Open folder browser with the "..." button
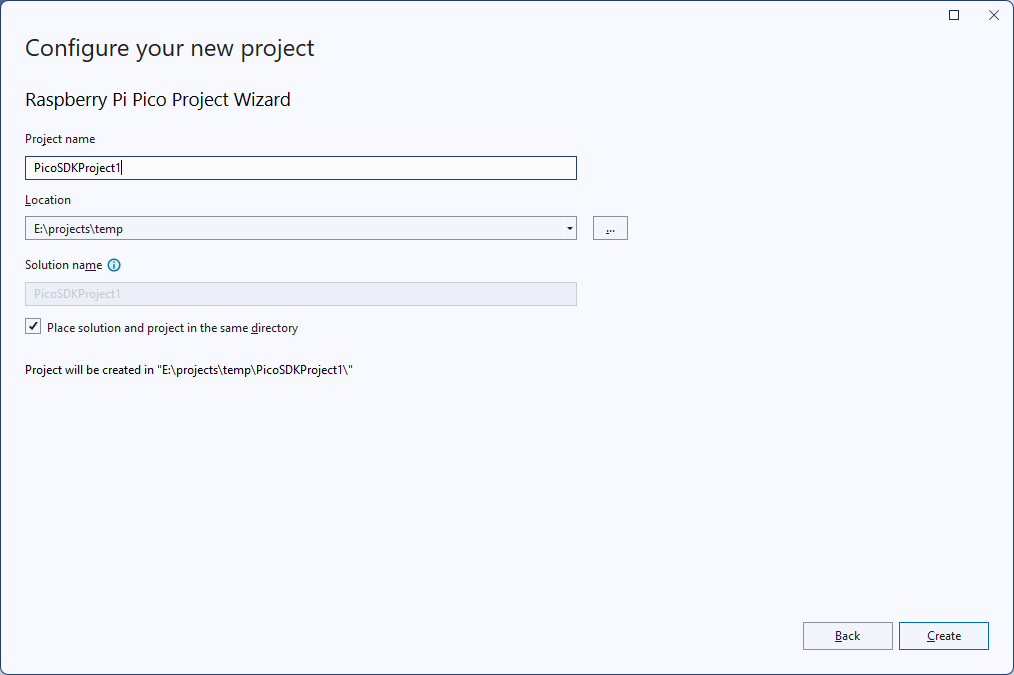1014x675 pixels. [x=610, y=229]
